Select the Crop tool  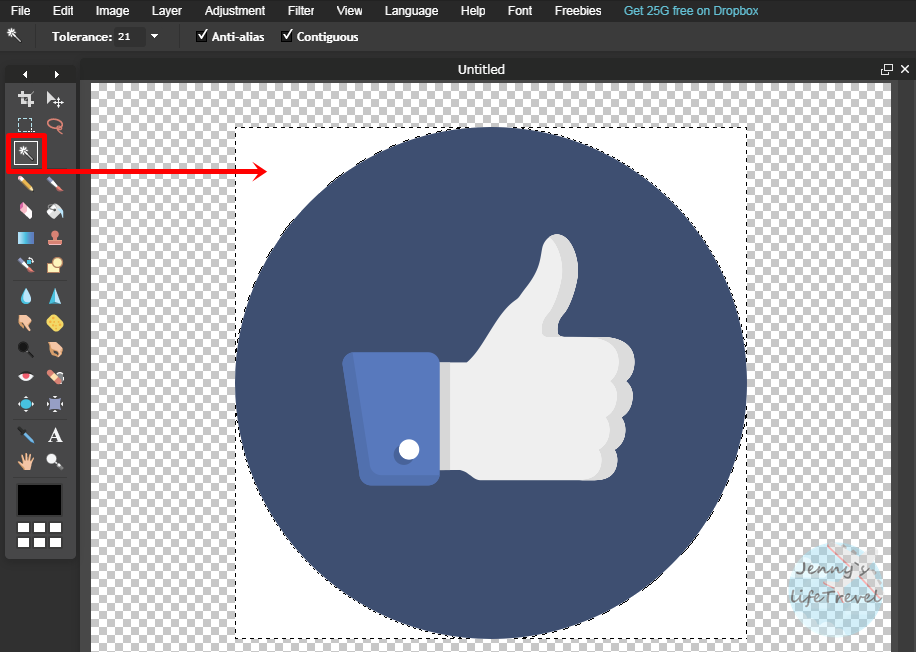point(25,99)
